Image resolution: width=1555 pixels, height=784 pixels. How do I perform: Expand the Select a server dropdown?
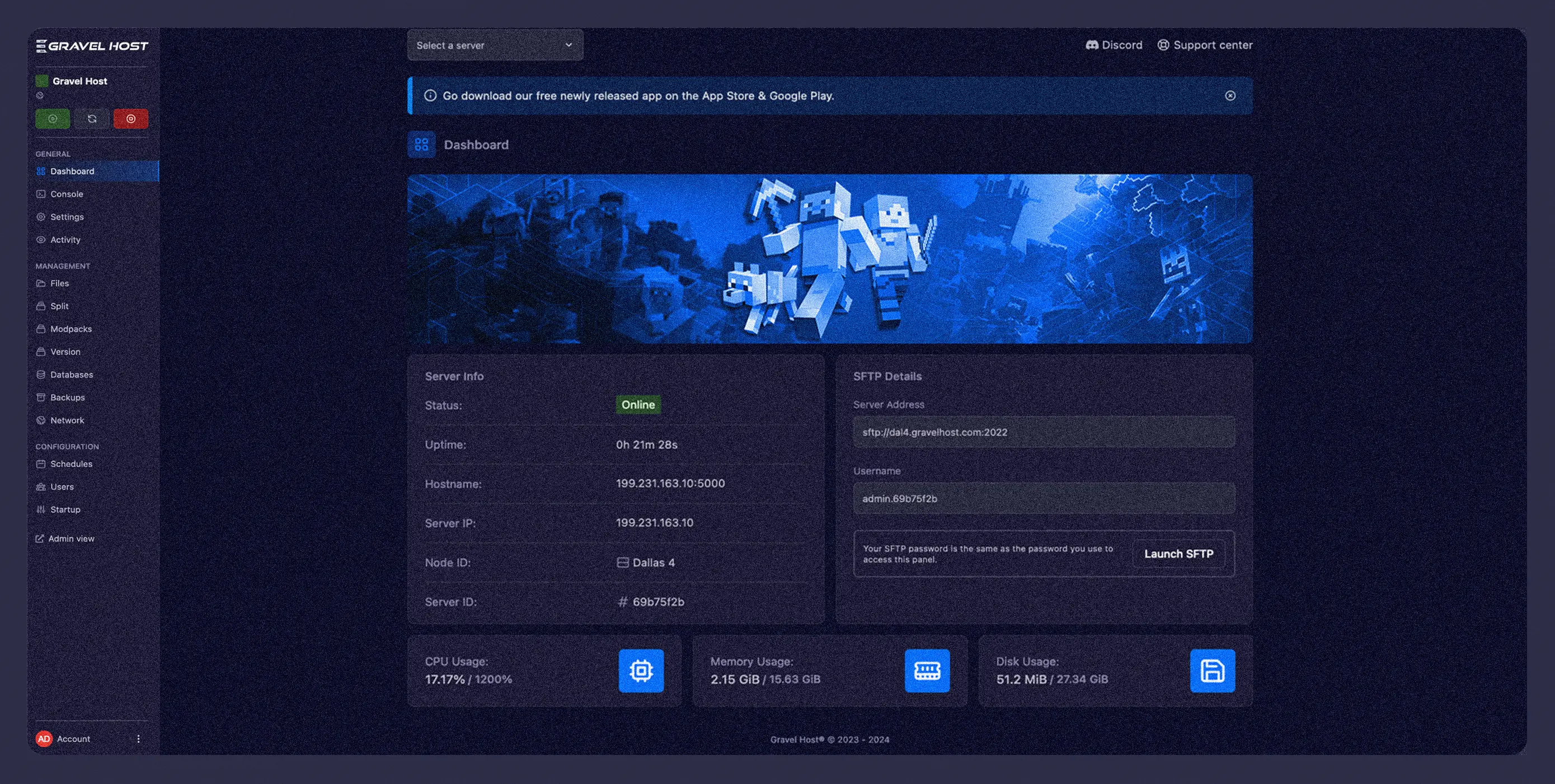(x=495, y=45)
